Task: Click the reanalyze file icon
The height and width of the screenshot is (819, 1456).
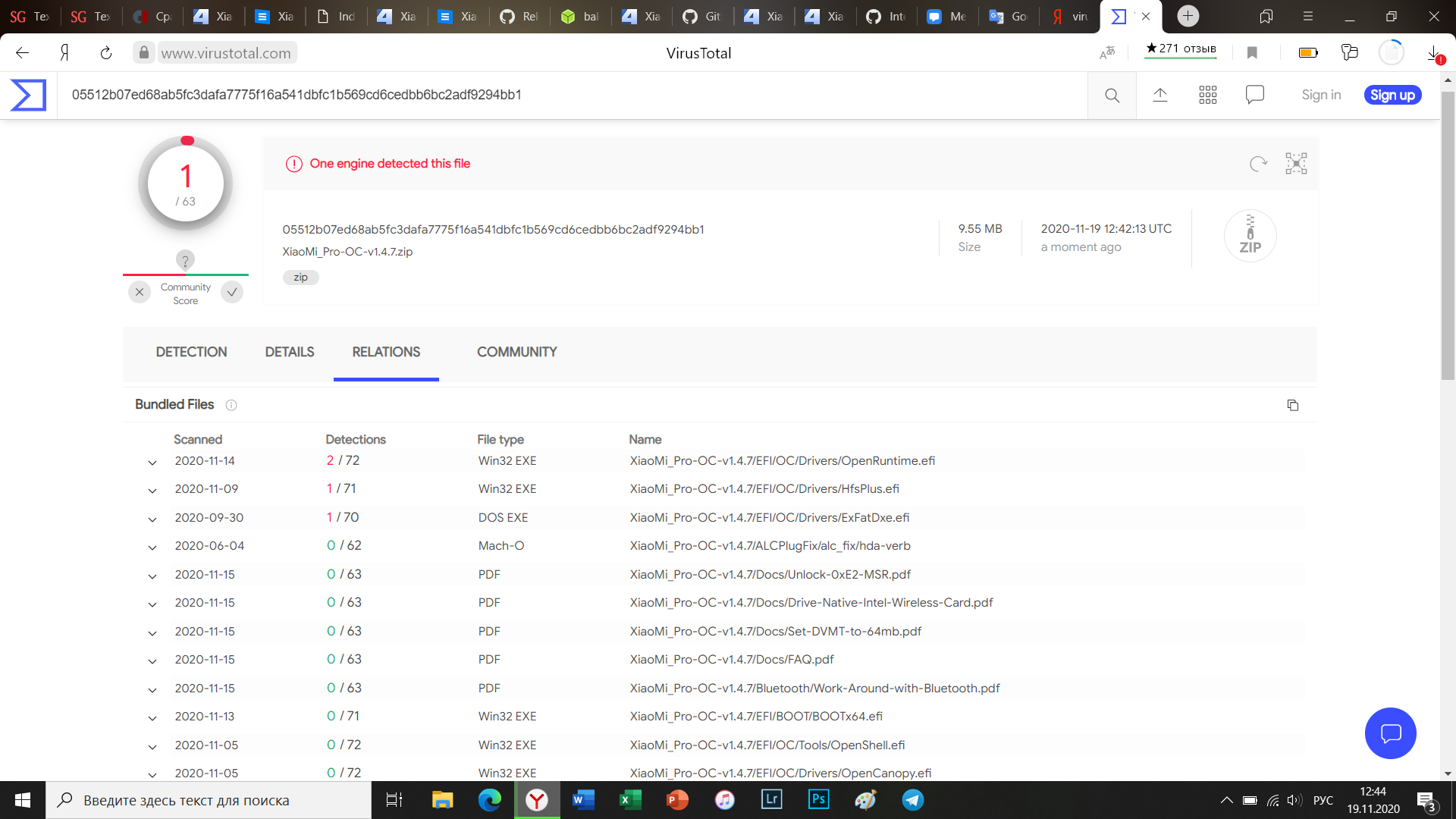Action: pyautogui.click(x=1258, y=164)
